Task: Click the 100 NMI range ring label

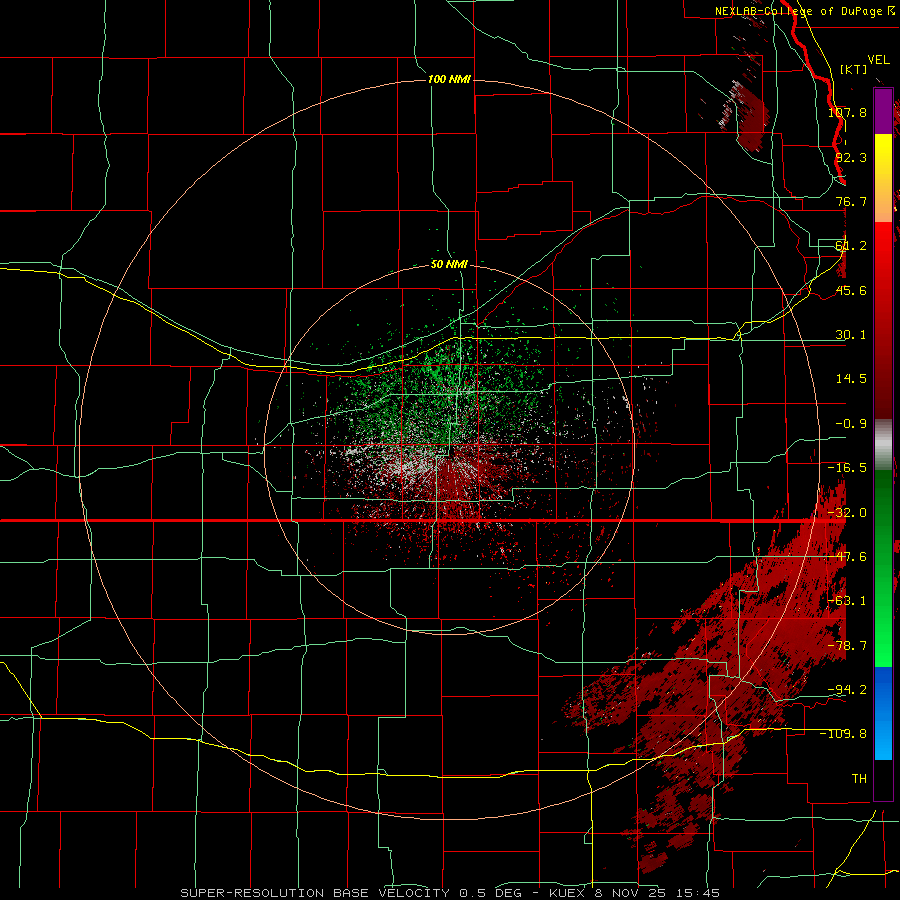Action: (449, 79)
